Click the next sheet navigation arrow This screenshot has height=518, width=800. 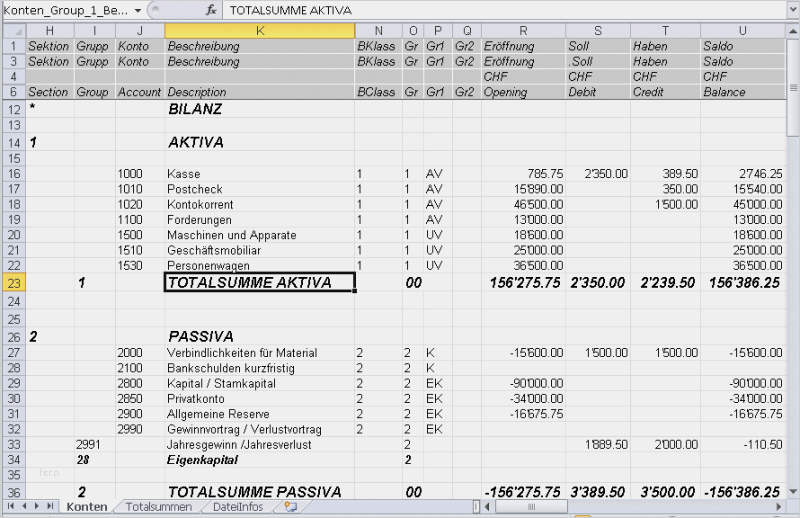(37, 507)
